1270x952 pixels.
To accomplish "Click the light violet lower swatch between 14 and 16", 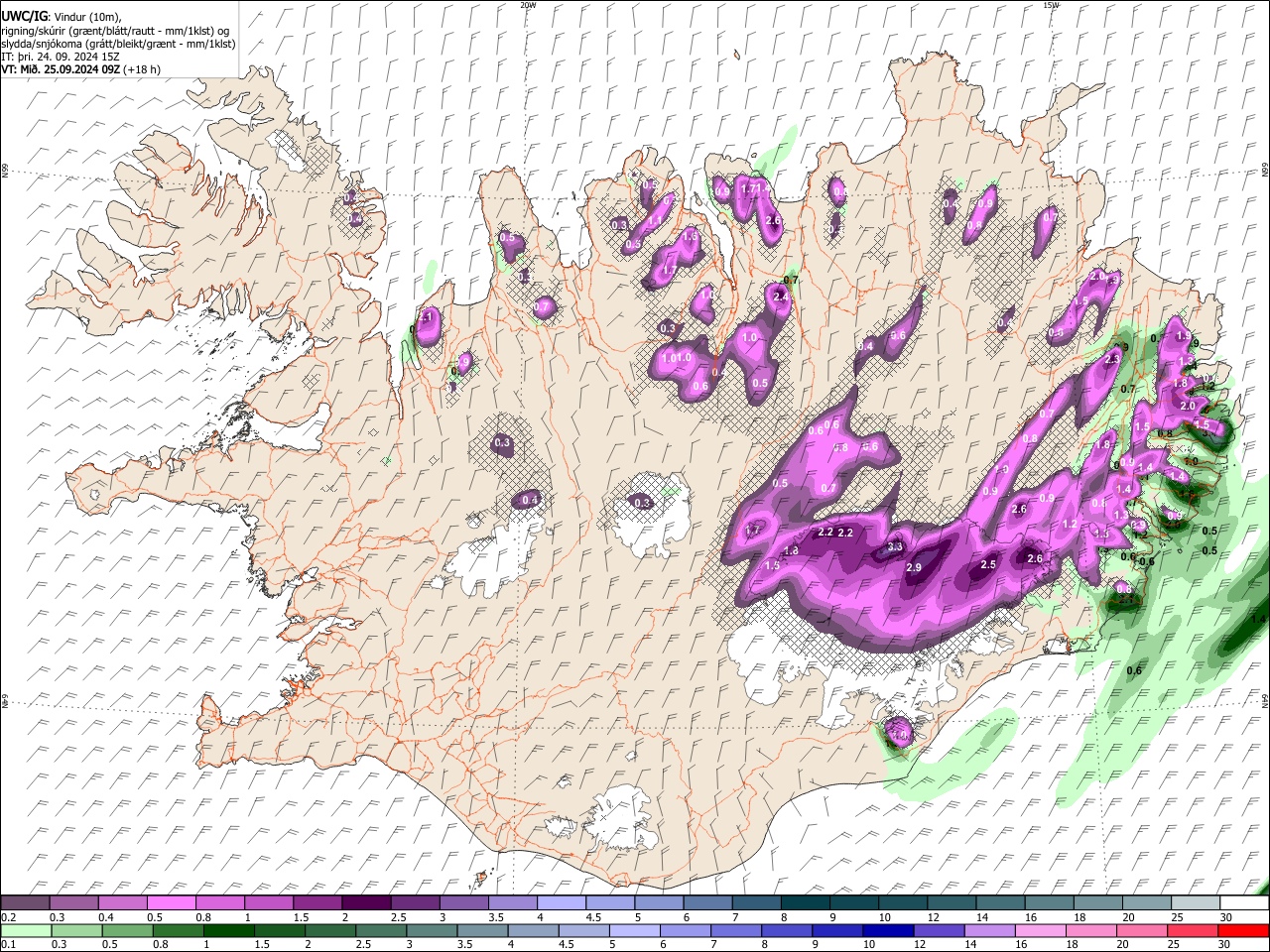I will point(989,930).
